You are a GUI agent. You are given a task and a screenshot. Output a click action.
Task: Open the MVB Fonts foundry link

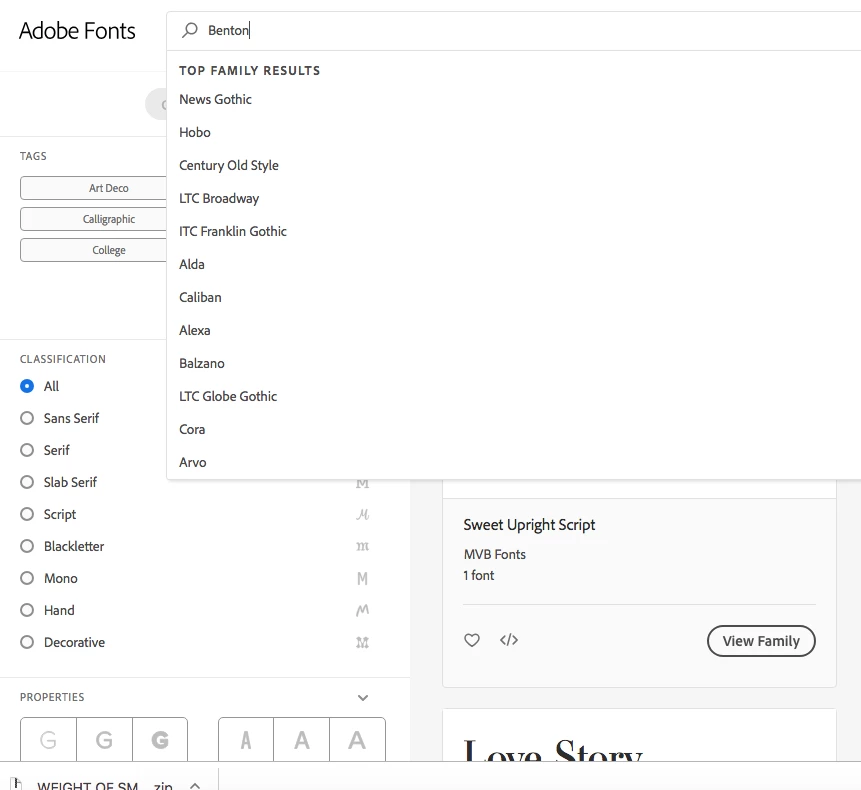[x=494, y=554]
